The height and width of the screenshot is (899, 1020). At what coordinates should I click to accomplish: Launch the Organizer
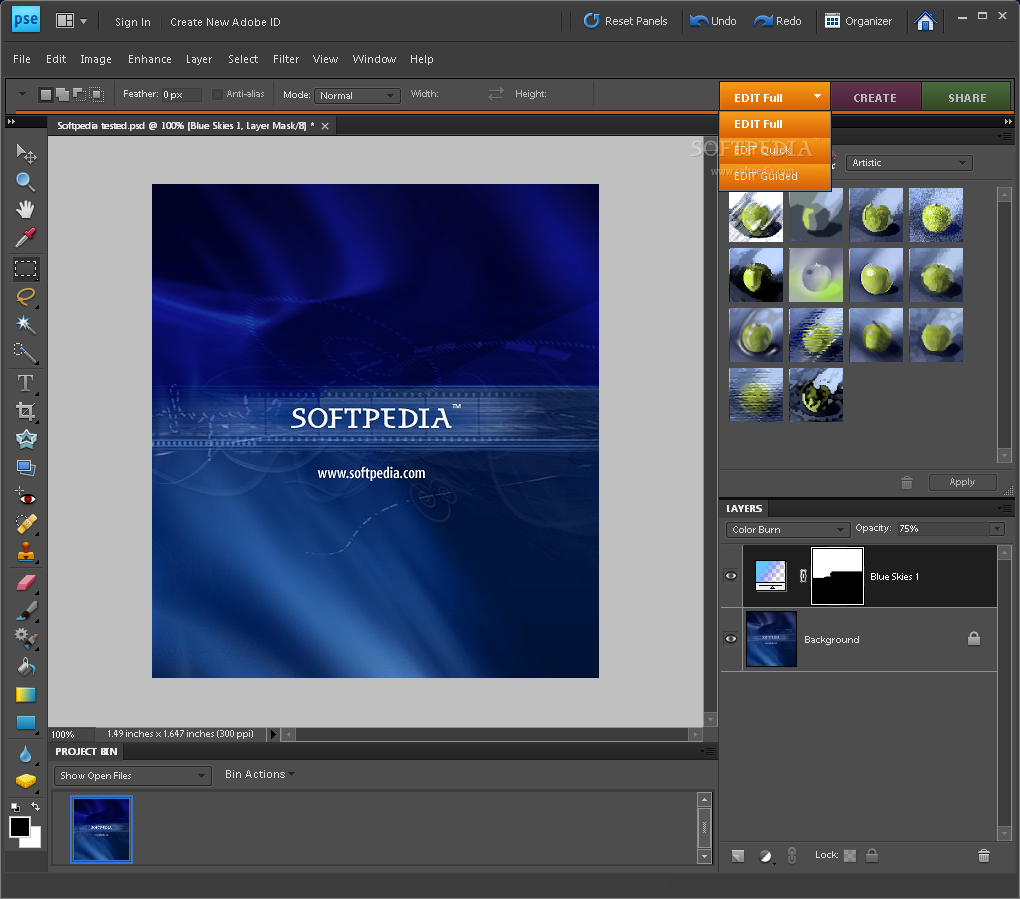pos(859,21)
